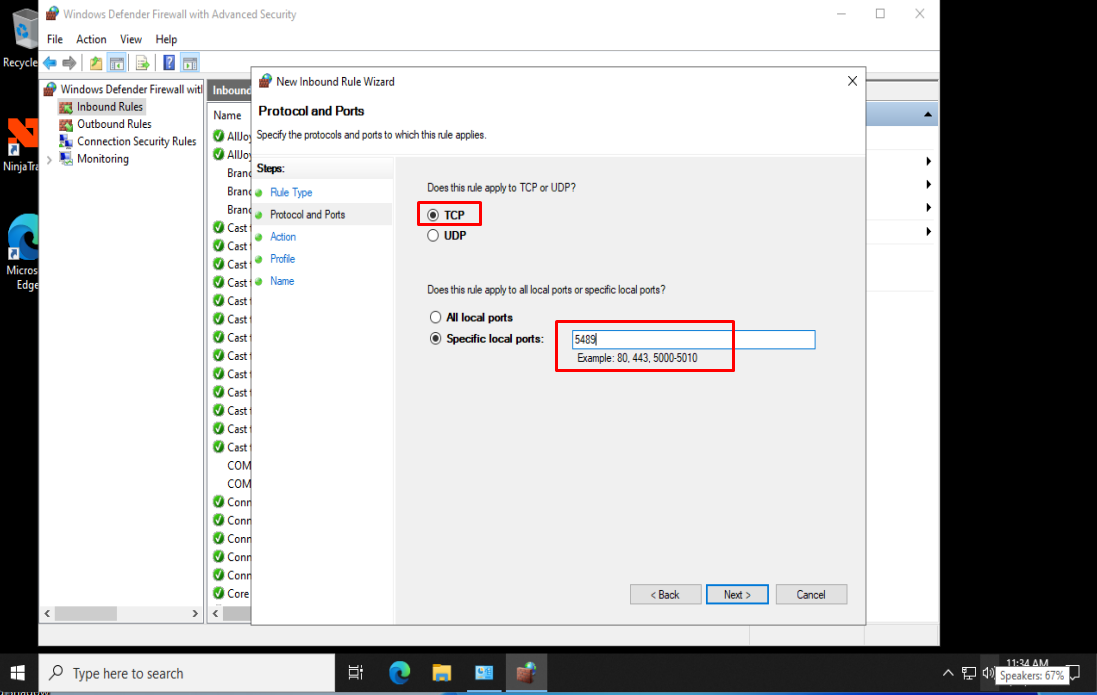Click the Name column header
This screenshot has width=1097, height=695.
pos(227,115)
